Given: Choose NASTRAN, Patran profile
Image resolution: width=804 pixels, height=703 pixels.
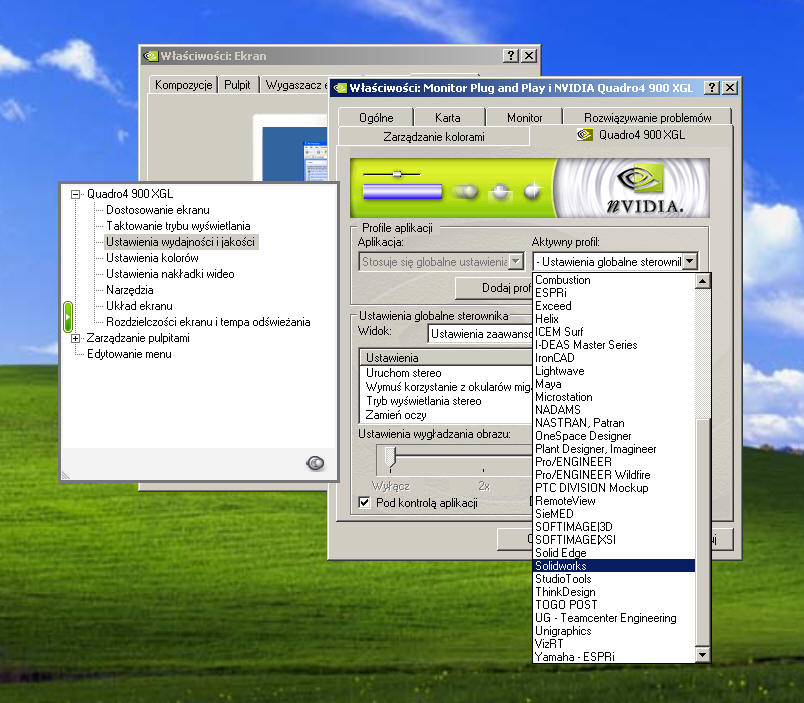Looking at the screenshot, I should 614,423.
